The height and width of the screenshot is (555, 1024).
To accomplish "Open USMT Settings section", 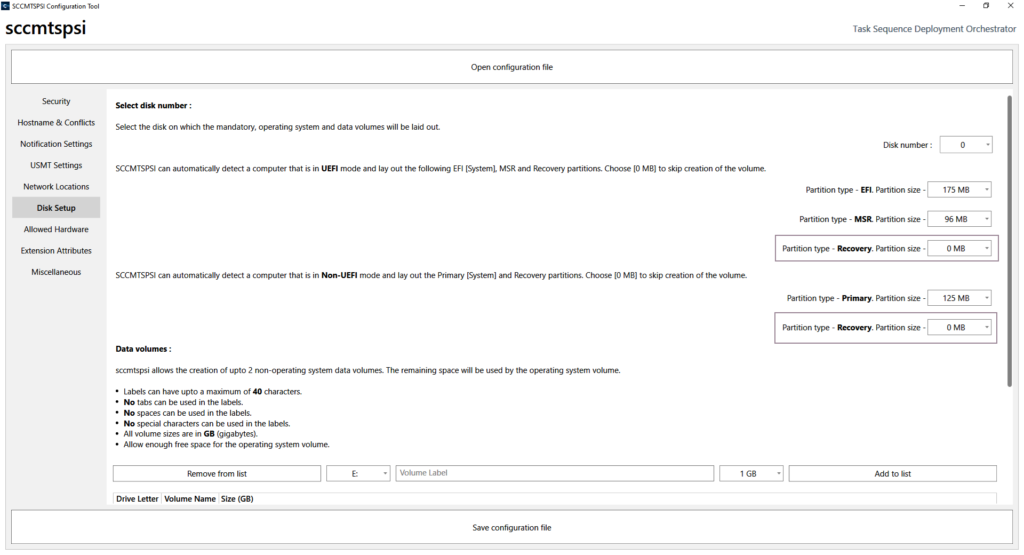I will (56, 165).
